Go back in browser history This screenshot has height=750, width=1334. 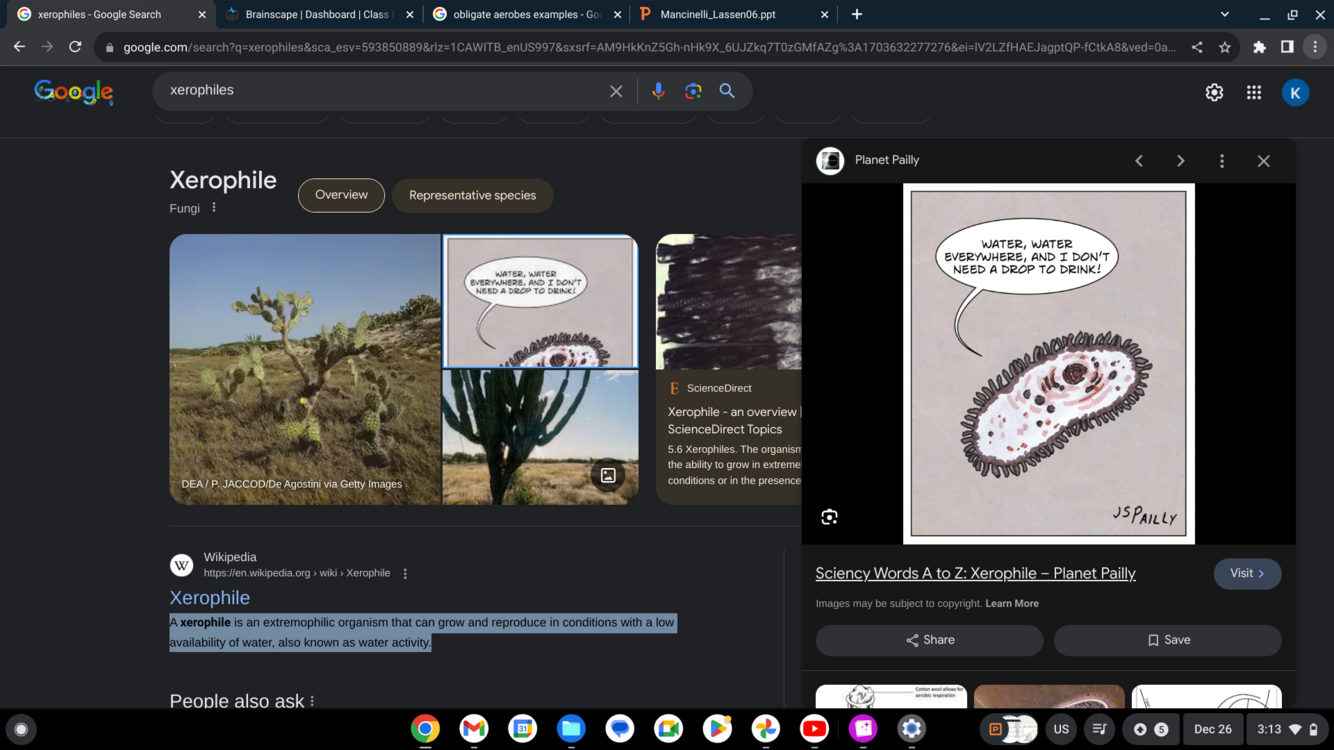(x=19, y=46)
